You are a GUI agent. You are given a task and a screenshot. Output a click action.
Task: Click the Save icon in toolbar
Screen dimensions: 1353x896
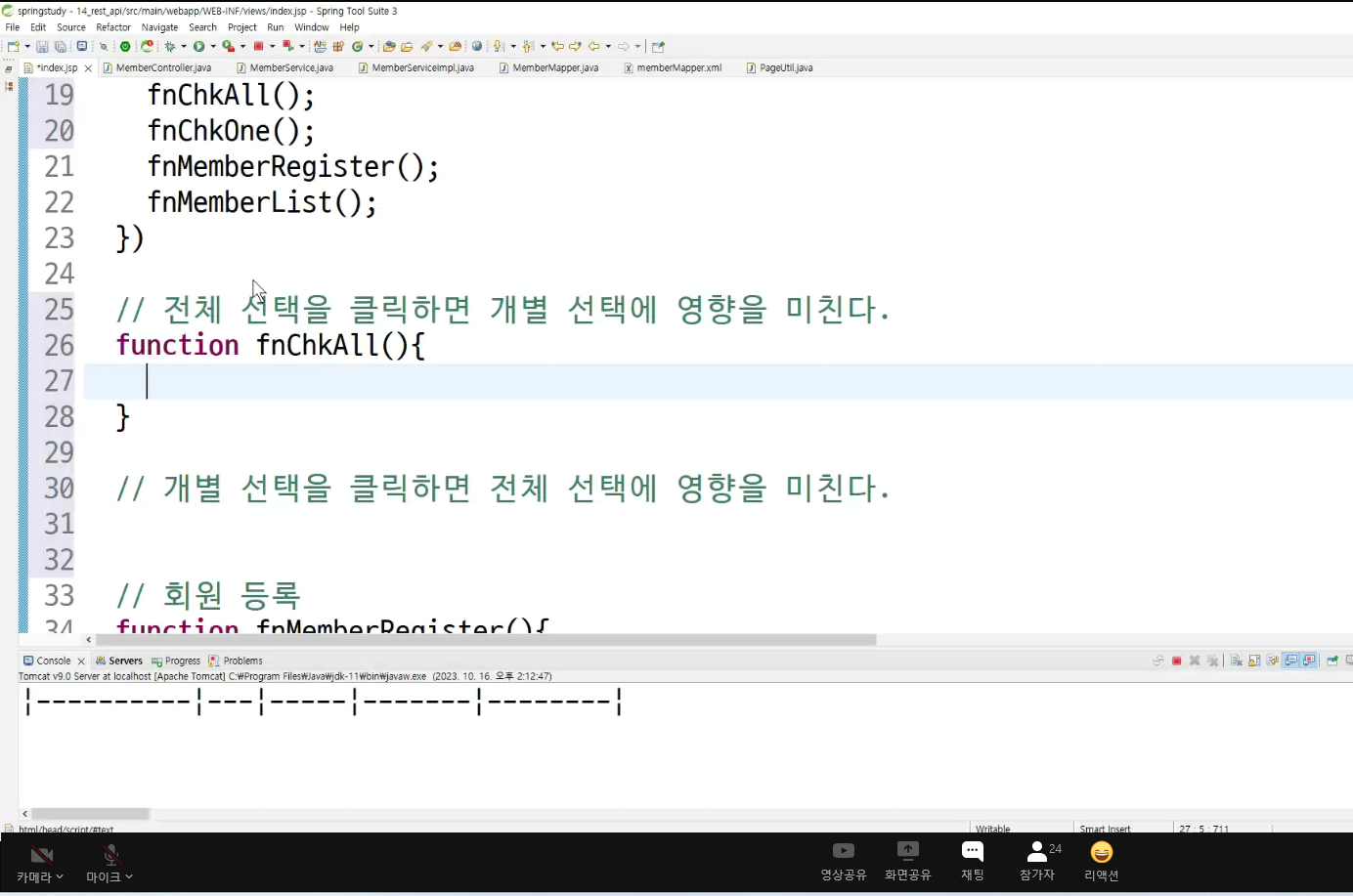[x=42, y=46]
